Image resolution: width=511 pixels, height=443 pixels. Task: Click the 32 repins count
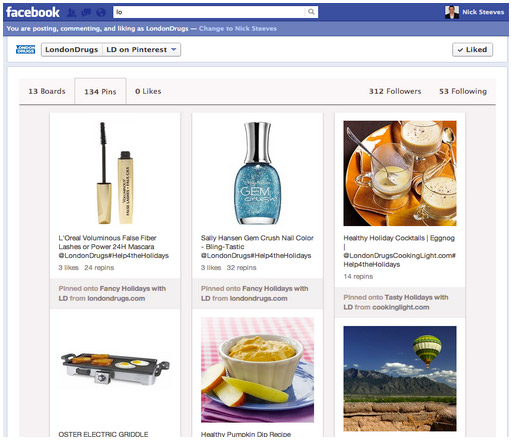pos(241,268)
